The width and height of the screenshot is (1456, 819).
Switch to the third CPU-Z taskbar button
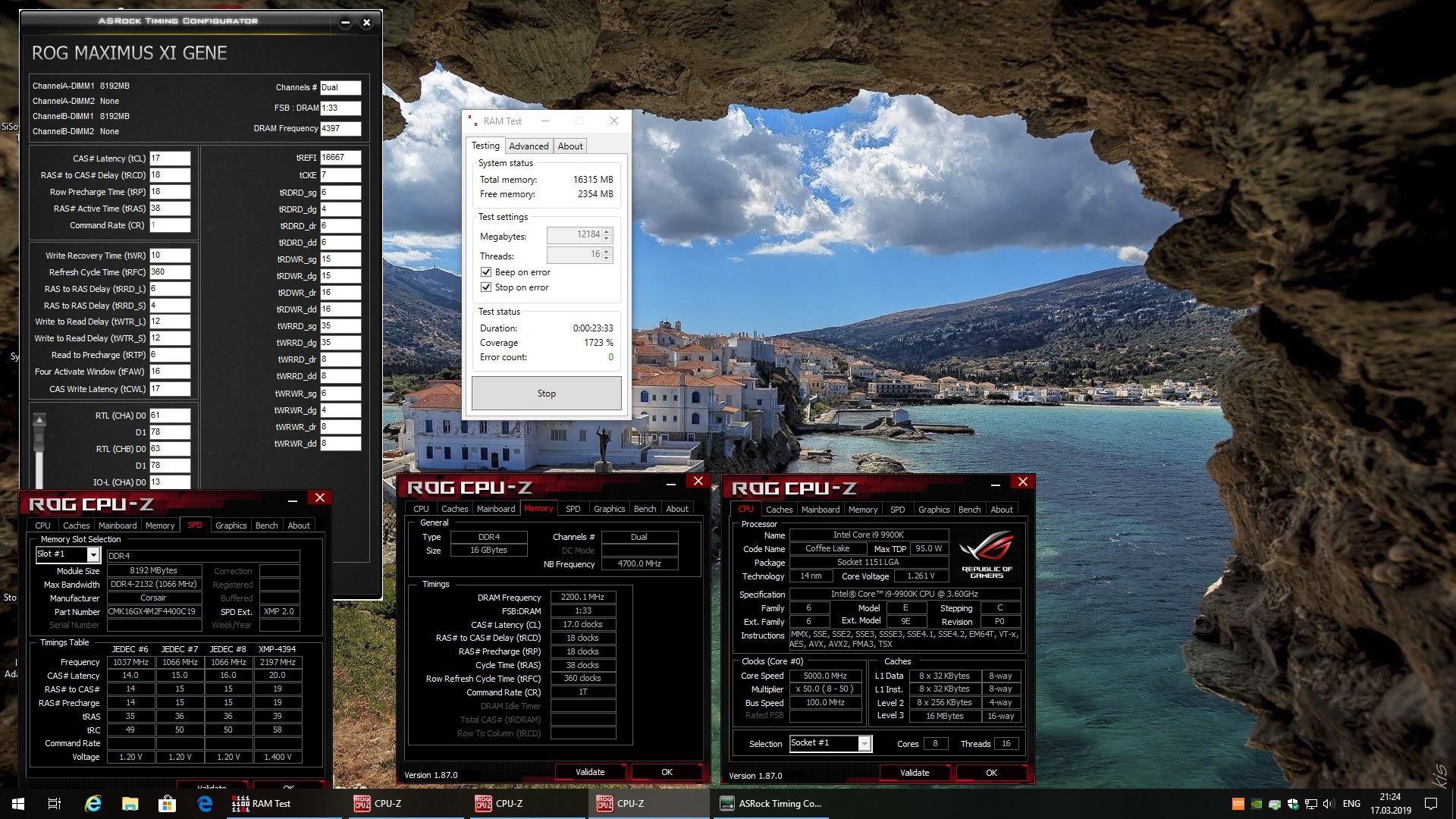pyautogui.click(x=649, y=804)
